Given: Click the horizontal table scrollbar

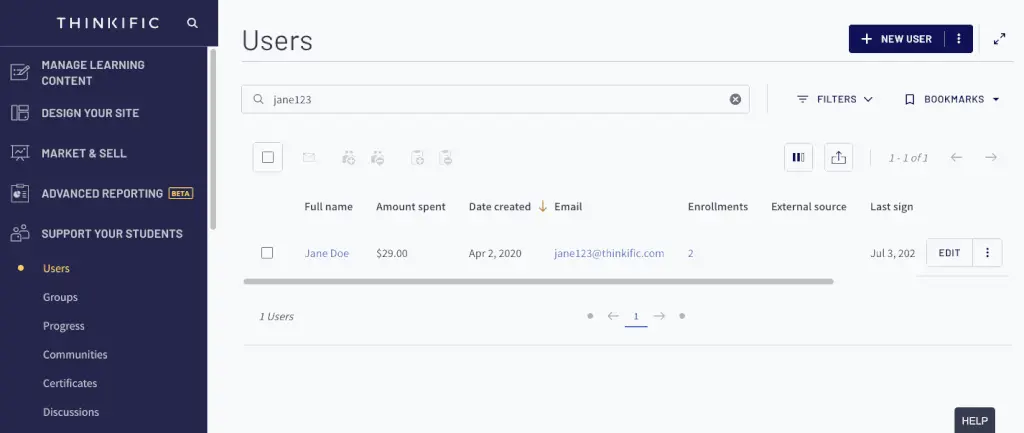Looking at the screenshot, I should point(538,282).
